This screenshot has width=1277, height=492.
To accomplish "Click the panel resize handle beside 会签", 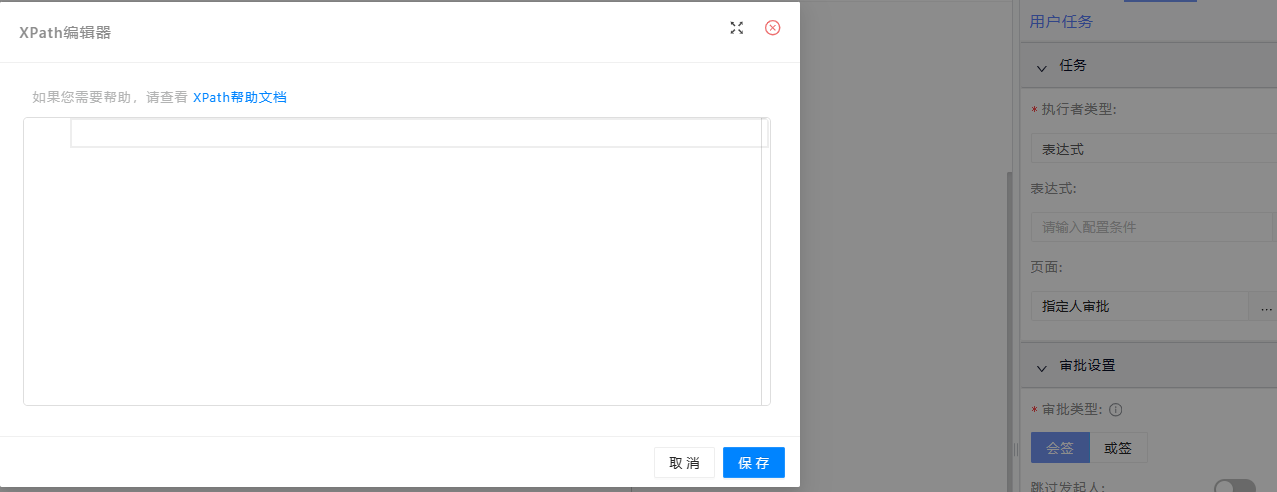I will tap(1016, 448).
